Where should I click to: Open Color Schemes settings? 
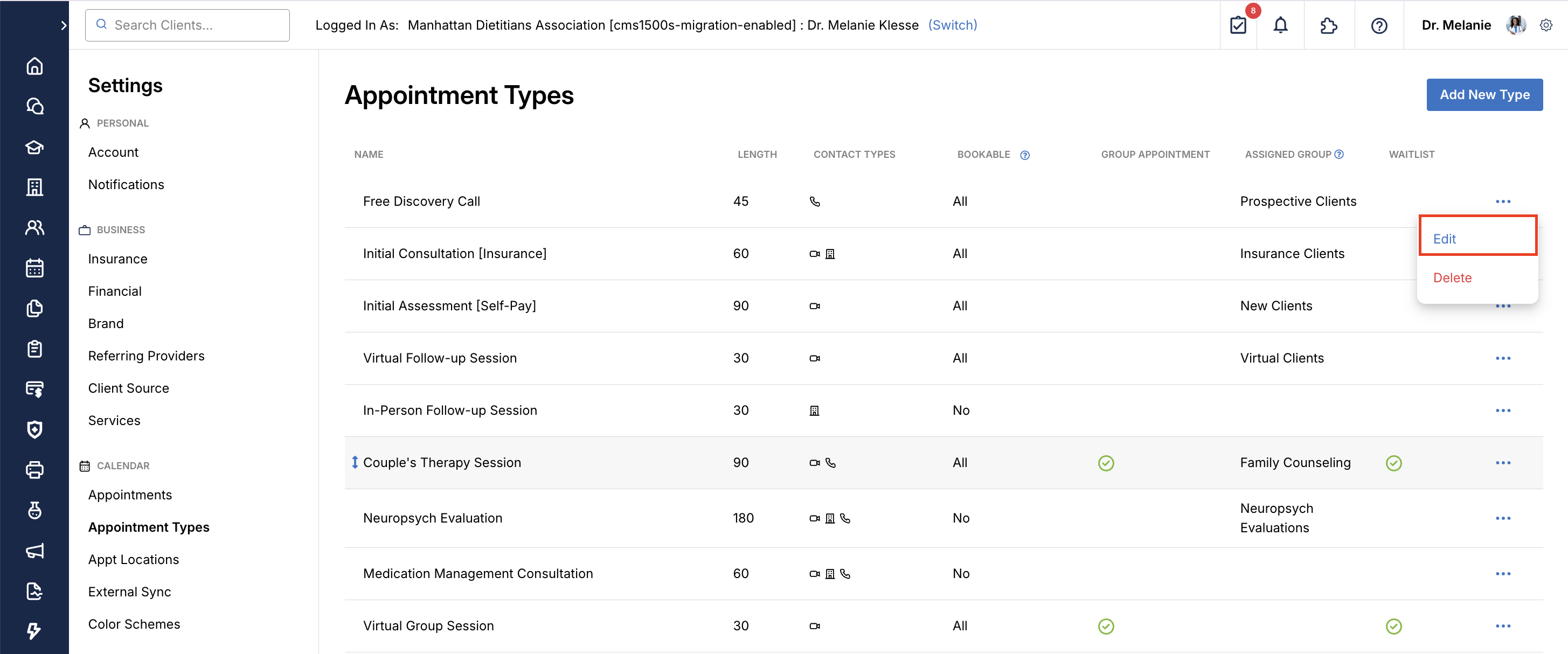point(134,624)
